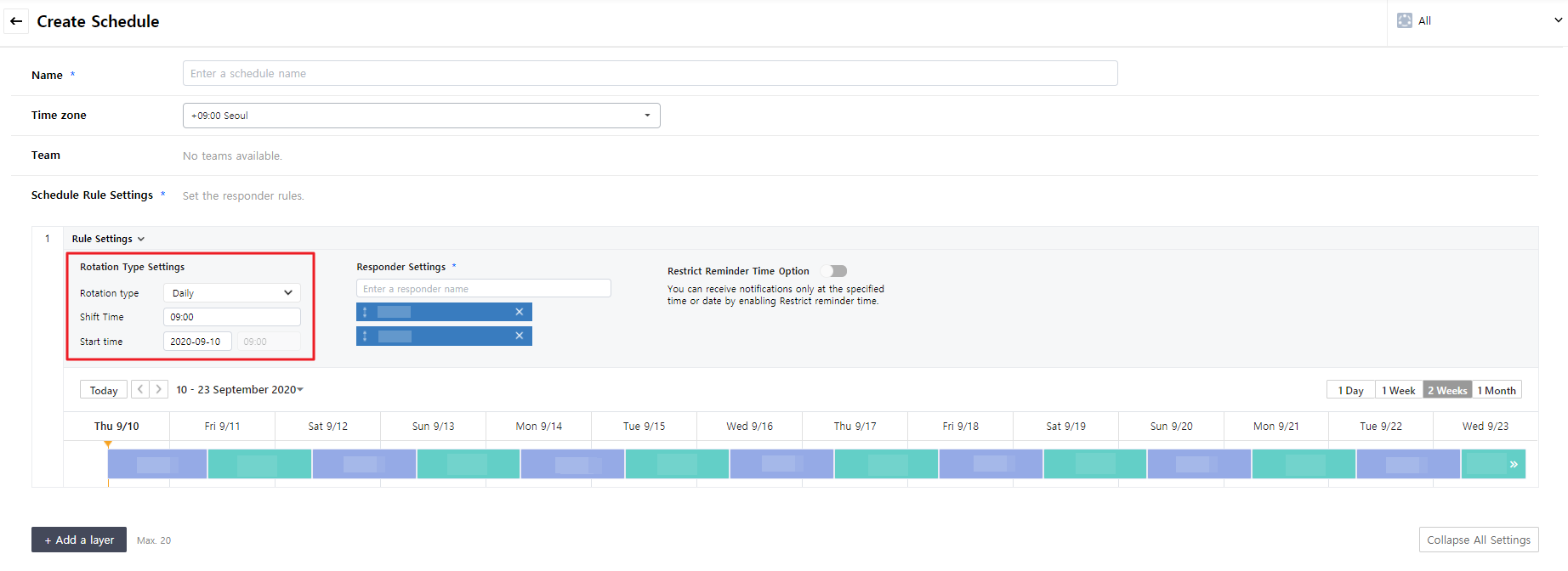The width and height of the screenshot is (1568, 571).
Task: Click the drag handle of the first responder
Action: (x=365, y=312)
